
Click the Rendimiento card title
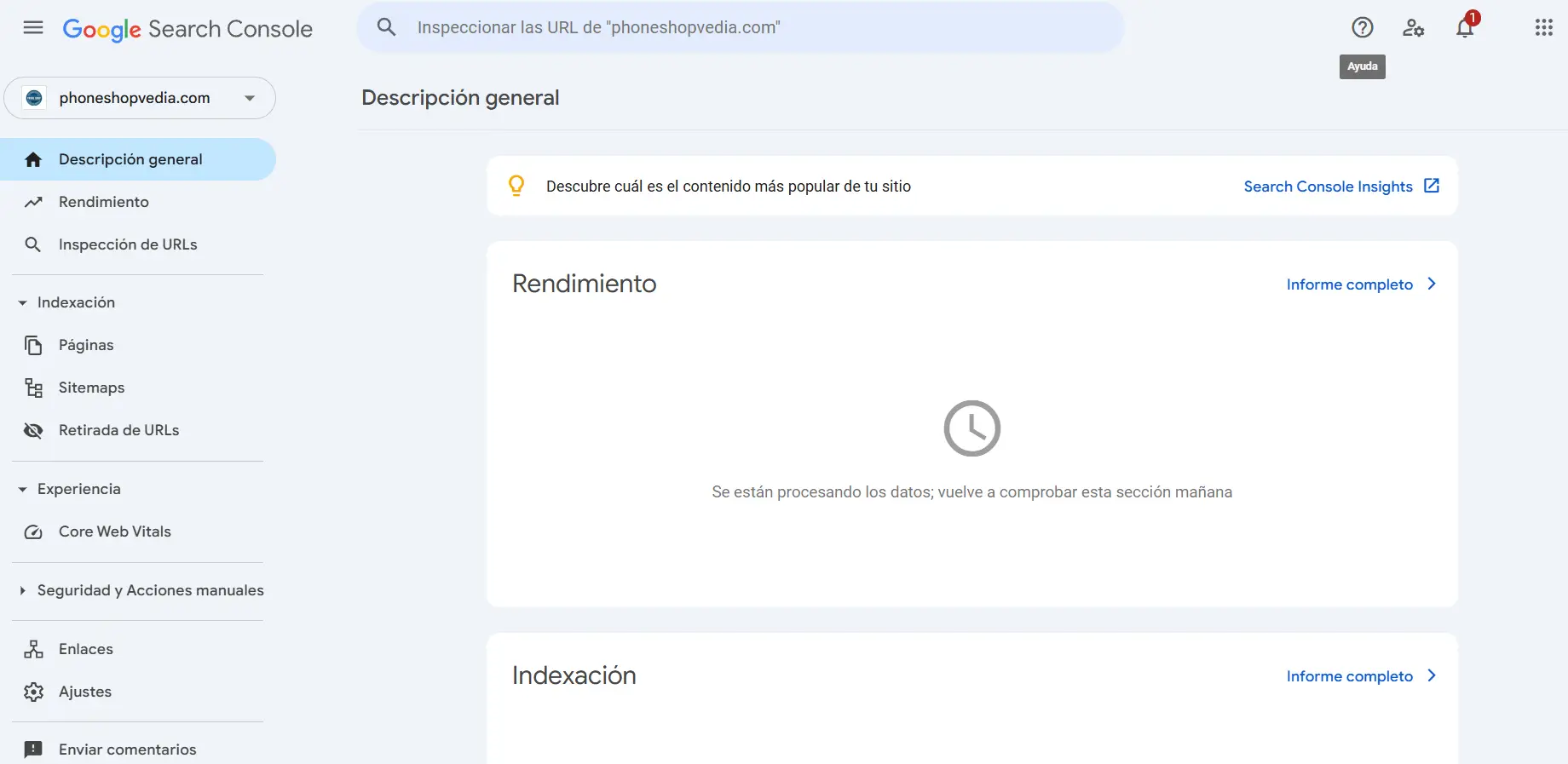pos(585,284)
